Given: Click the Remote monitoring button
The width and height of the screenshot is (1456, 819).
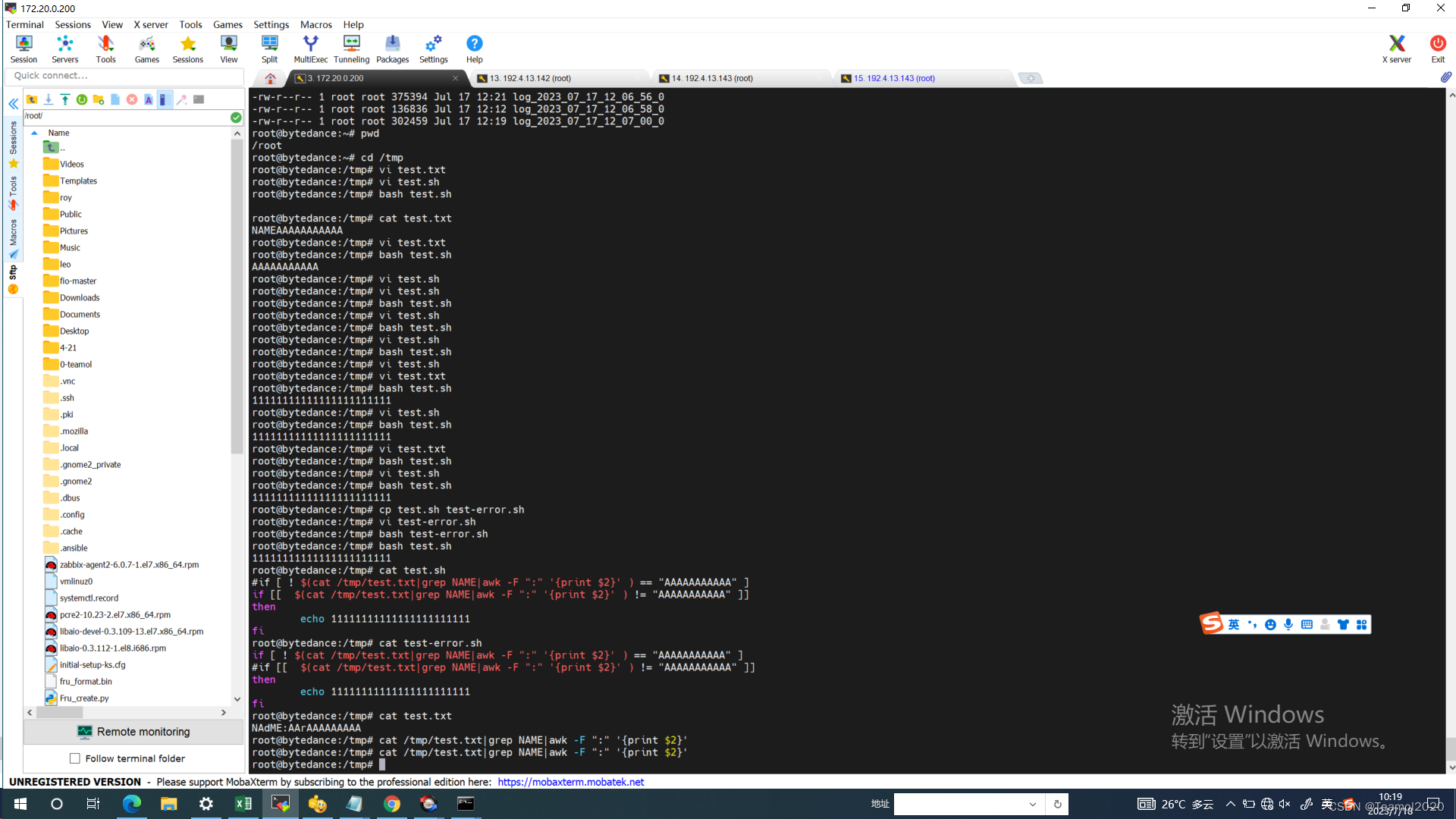Looking at the screenshot, I should [x=133, y=732].
